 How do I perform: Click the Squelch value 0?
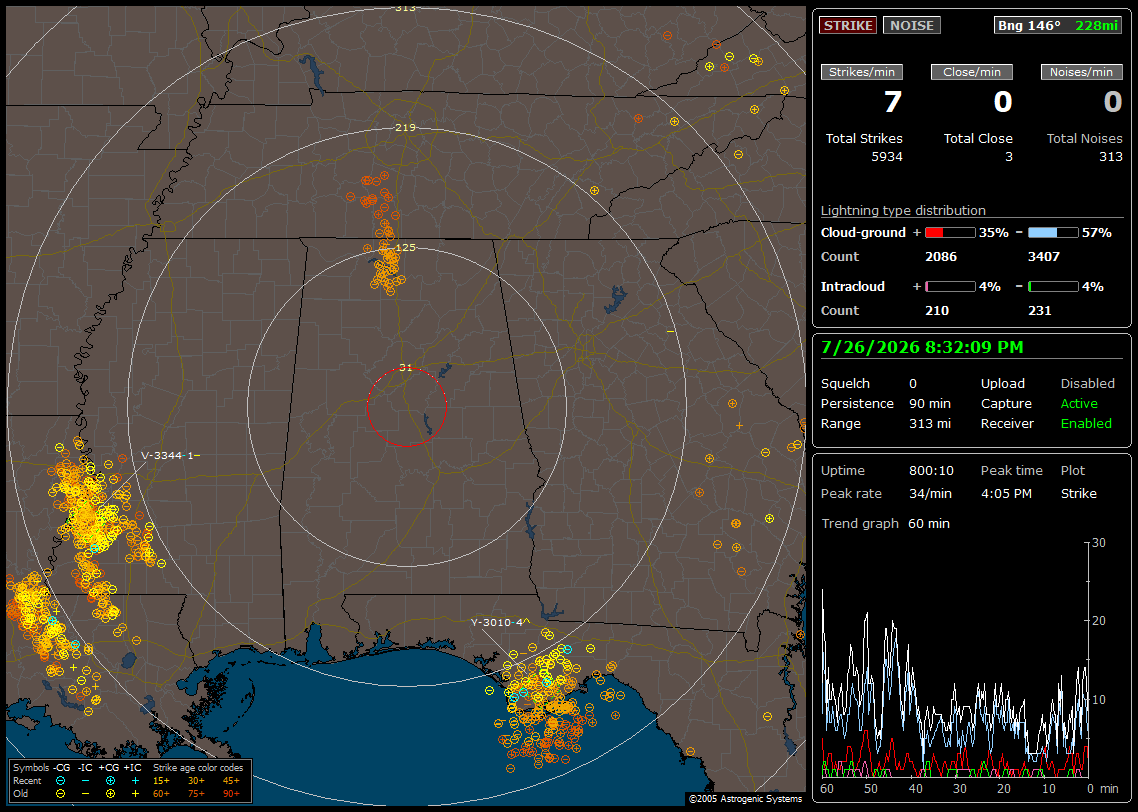[913, 384]
